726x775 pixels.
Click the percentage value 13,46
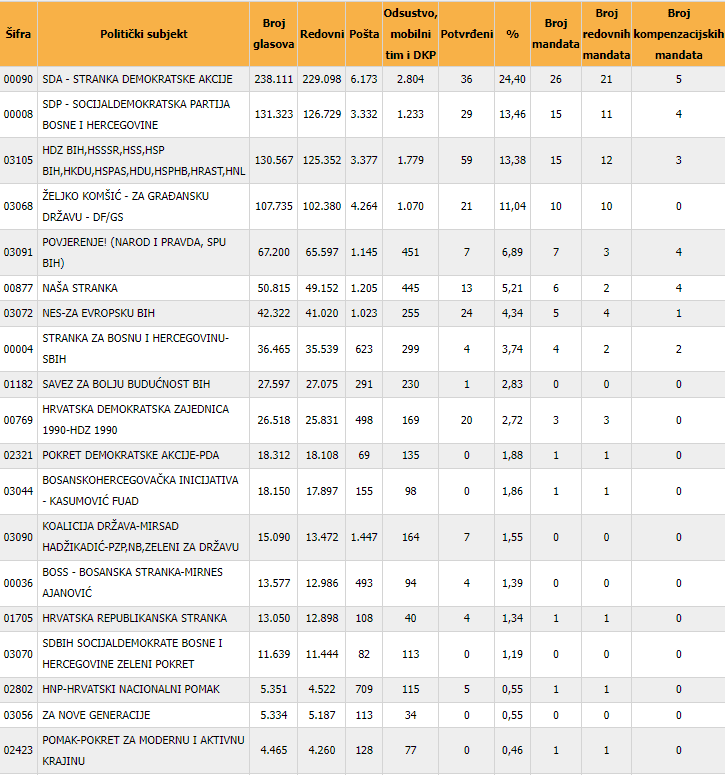click(x=512, y=115)
